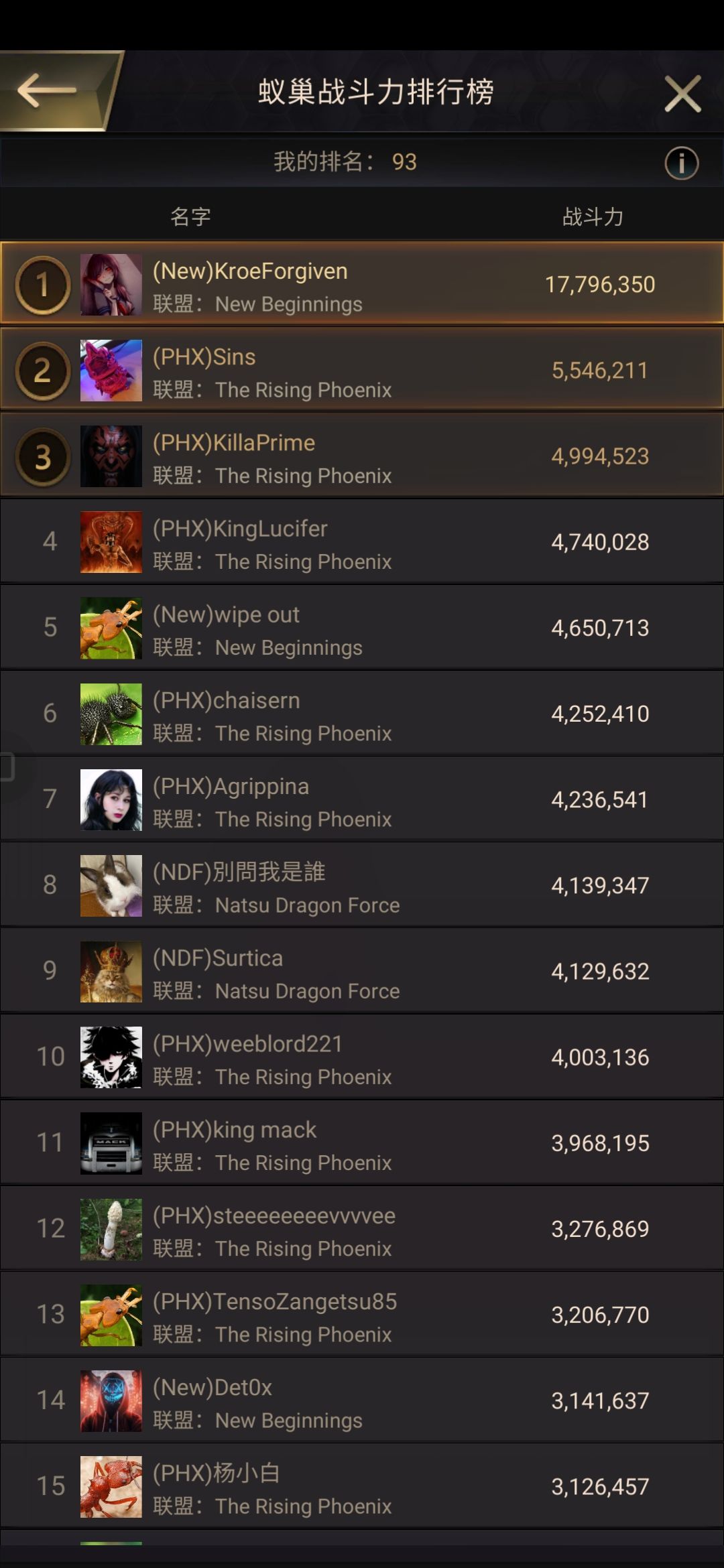This screenshot has height=1568, width=724.
Task: Select the (PHX)KingLucifer player row
Action: tap(362, 541)
